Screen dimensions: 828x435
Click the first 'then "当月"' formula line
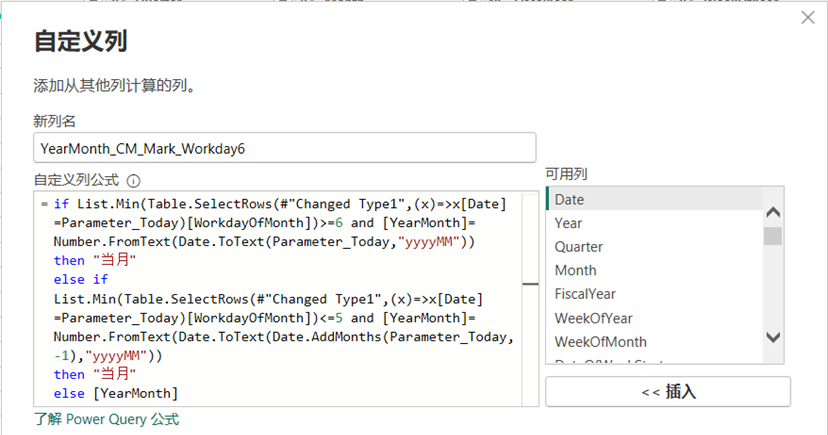tap(95, 260)
